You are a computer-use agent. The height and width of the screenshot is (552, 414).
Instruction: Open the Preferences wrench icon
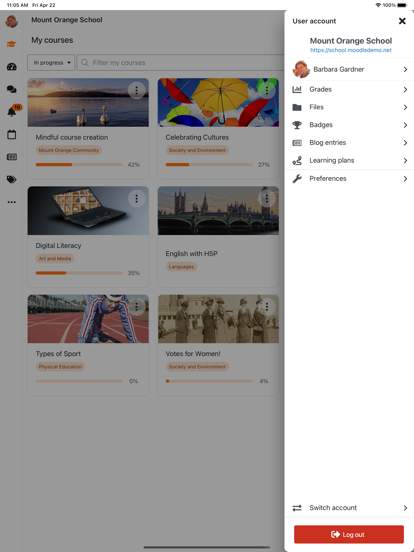297,178
